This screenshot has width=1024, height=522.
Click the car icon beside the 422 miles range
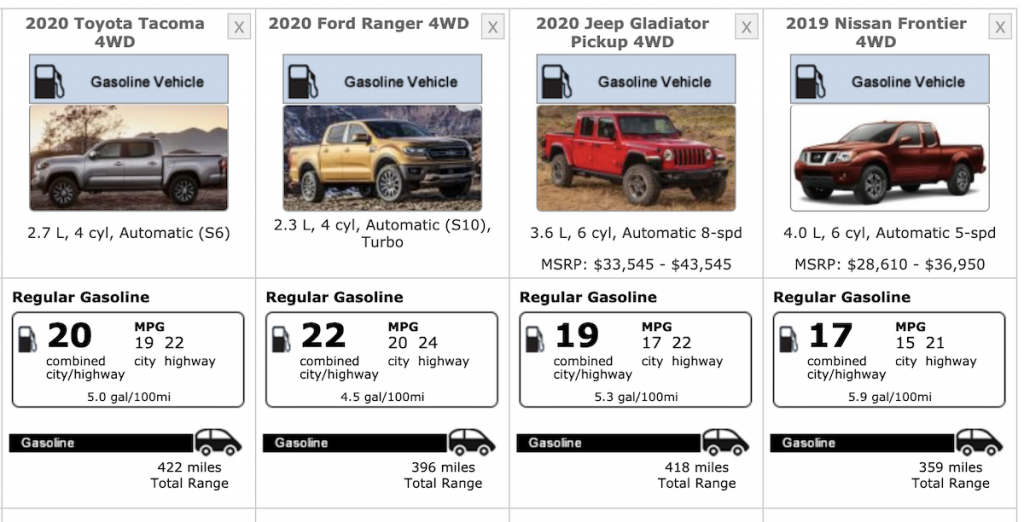click(x=218, y=442)
